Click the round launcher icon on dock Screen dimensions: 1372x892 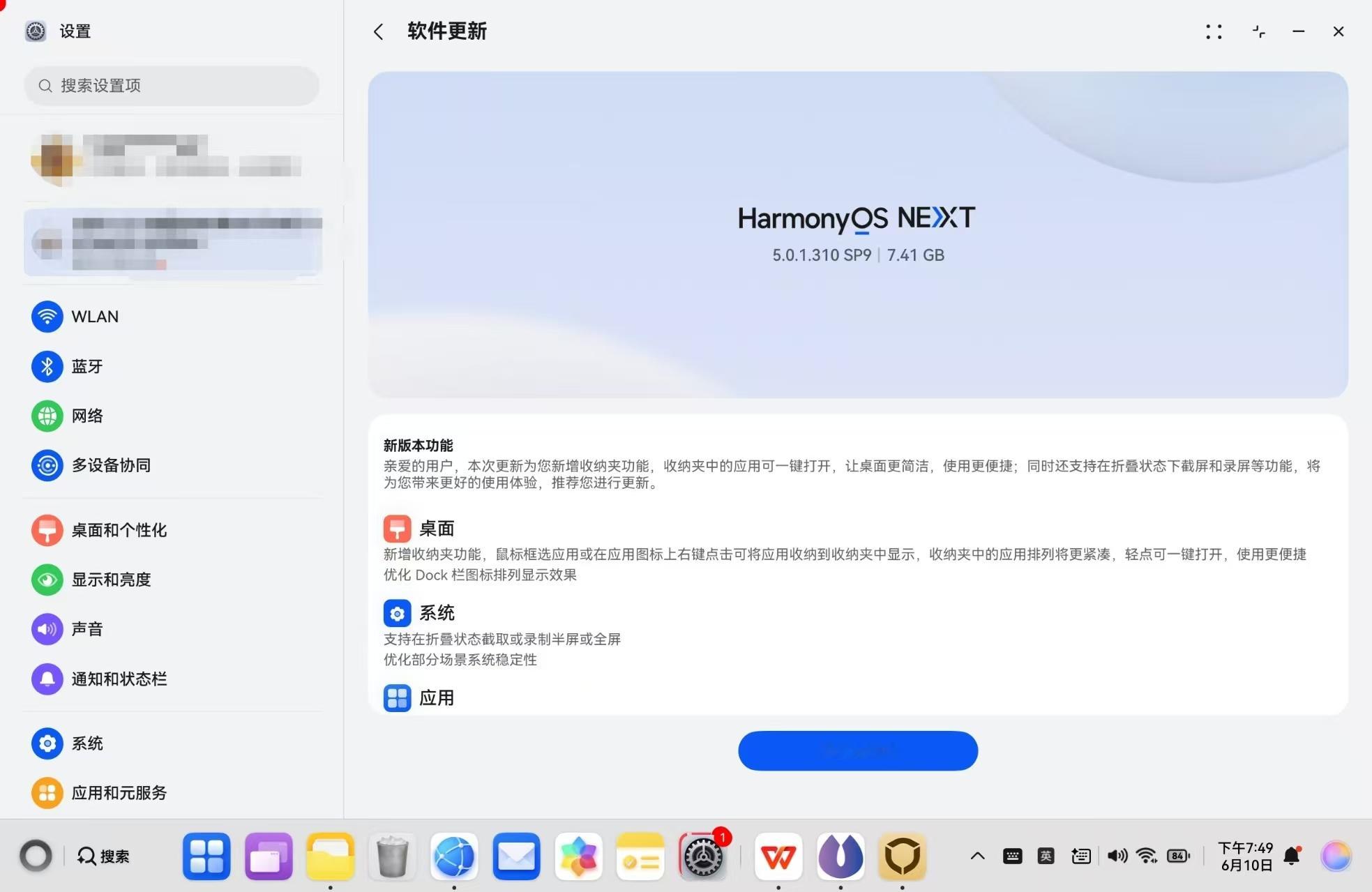tap(36, 856)
